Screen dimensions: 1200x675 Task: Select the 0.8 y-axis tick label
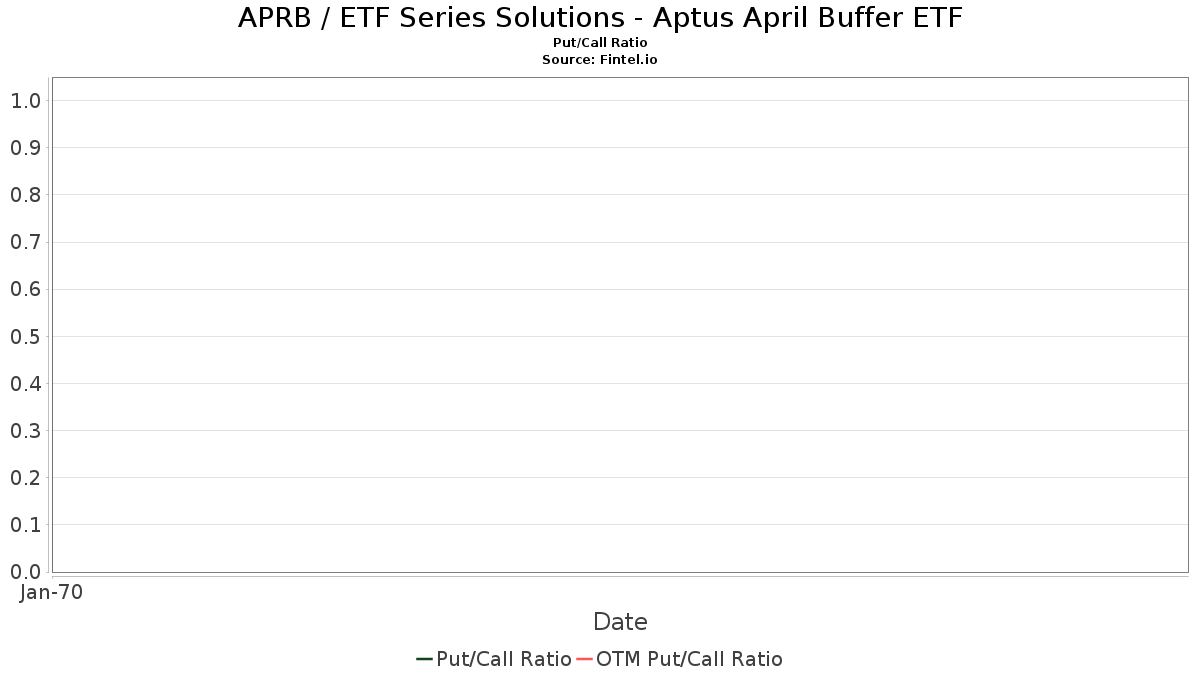[25, 195]
